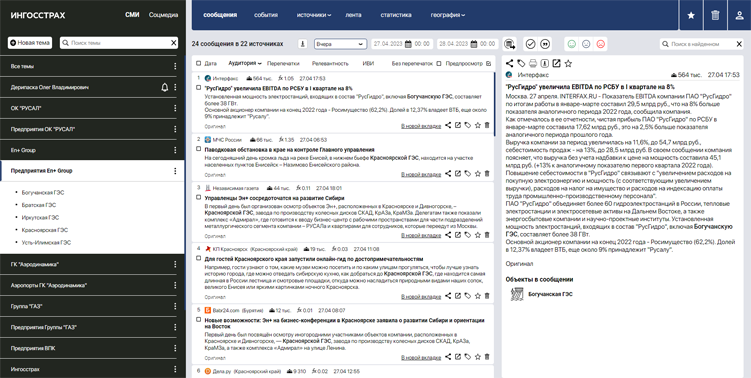Image resolution: width=751 pixels, height=378 pixels.
Task: Open Аудитория sort dropdown
Action: [245, 63]
